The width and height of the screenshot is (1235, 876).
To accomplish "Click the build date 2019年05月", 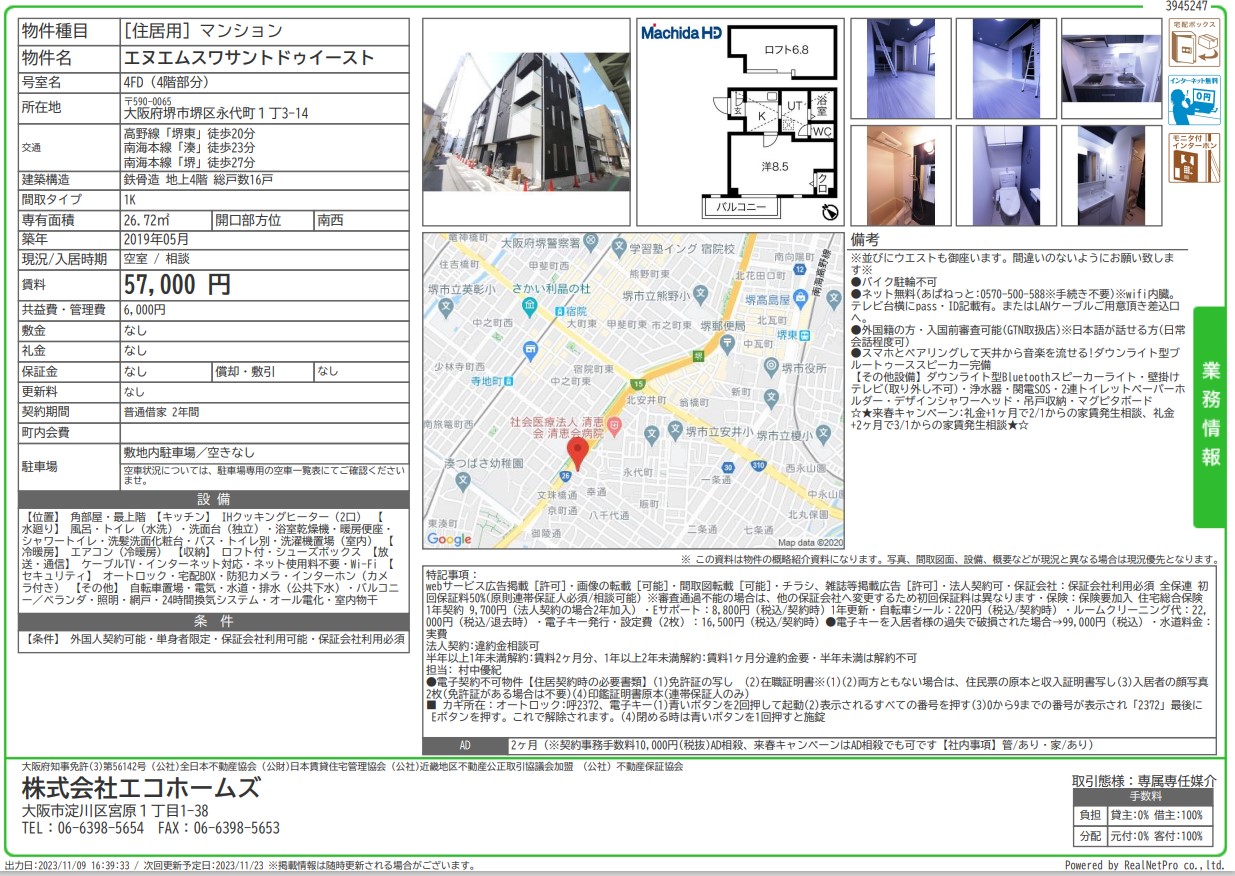I will (x=155, y=240).
